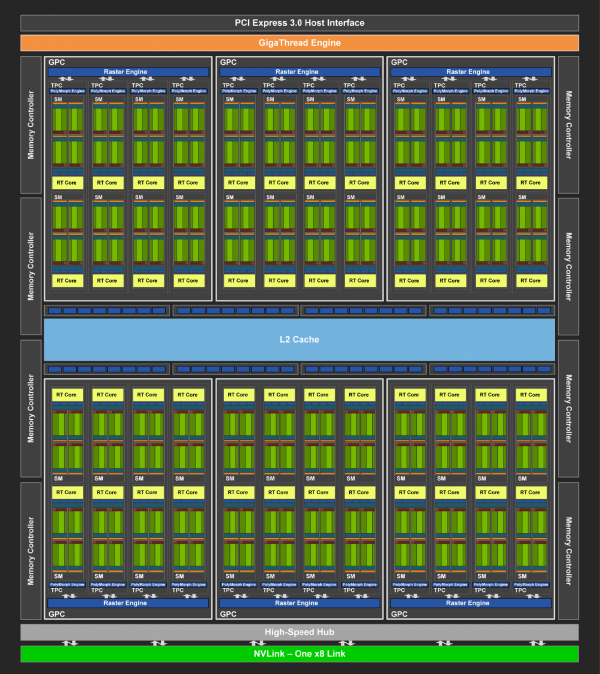Screen dimensions: 600x674
Task: Click the upper RT Core in top-left GPC's leftmost TPC
Action: click(67, 183)
